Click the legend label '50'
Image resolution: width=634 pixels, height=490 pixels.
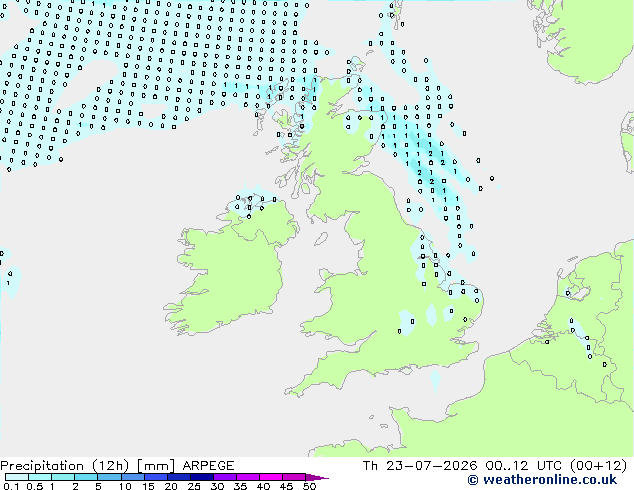pyautogui.click(x=309, y=486)
